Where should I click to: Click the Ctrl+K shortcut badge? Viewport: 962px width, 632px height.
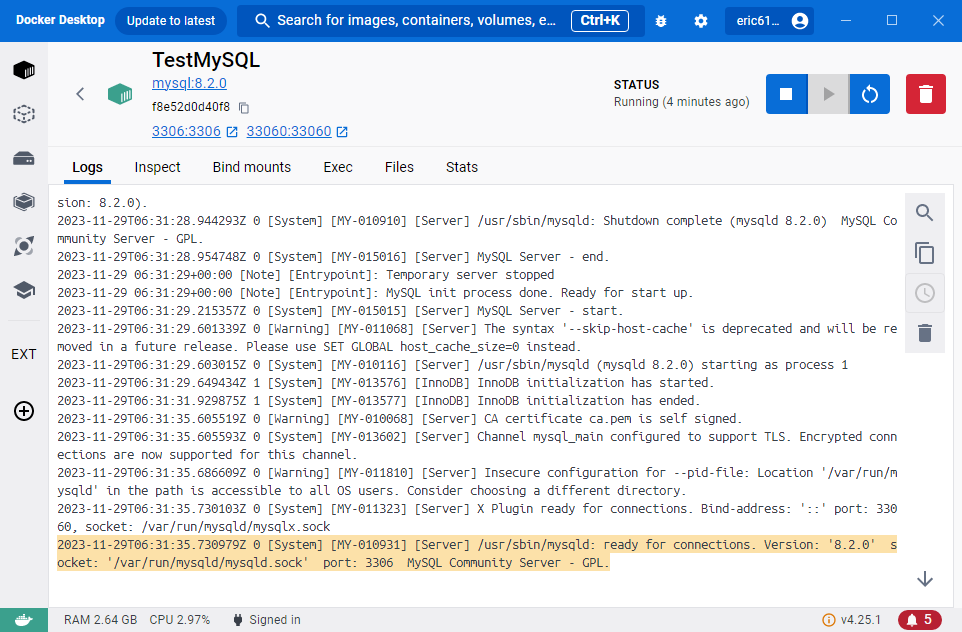(x=600, y=21)
